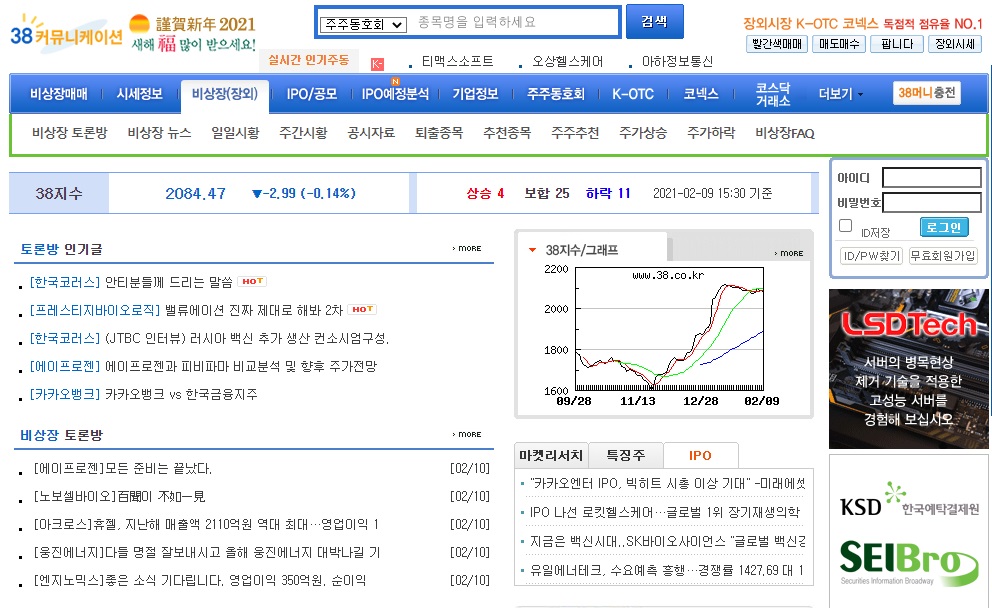Expand the 더보기 menu
Image resolution: width=992 pixels, height=608 pixels.
(x=840, y=94)
